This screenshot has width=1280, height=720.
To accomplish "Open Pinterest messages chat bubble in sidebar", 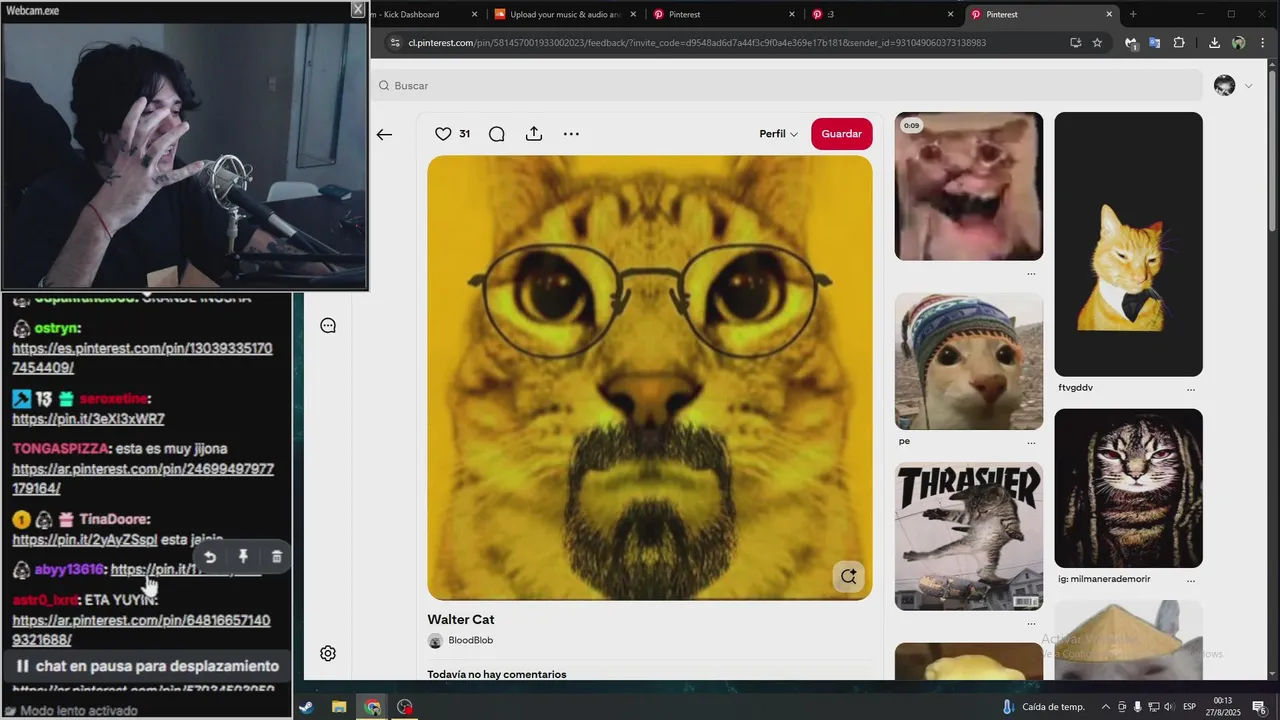I will coord(328,326).
